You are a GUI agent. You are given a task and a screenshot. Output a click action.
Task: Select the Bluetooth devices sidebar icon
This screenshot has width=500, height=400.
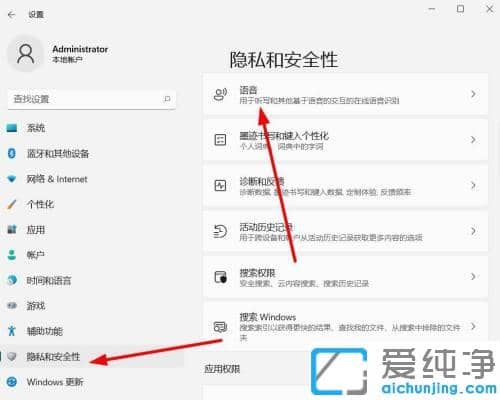pyautogui.click(x=12, y=153)
